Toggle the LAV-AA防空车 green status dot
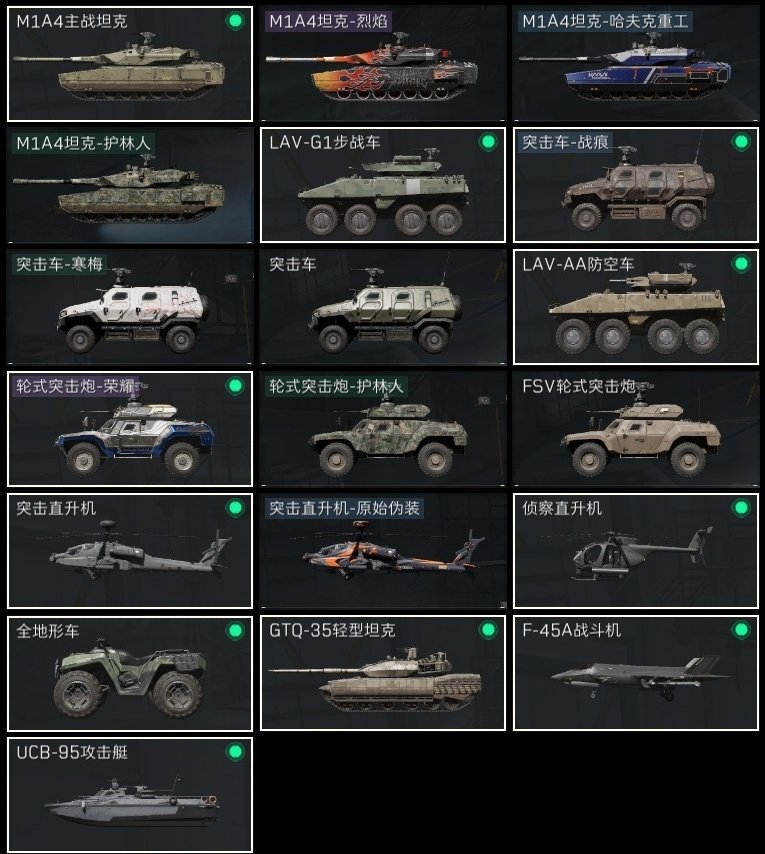This screenshot has width=765, height=854. 741,264
